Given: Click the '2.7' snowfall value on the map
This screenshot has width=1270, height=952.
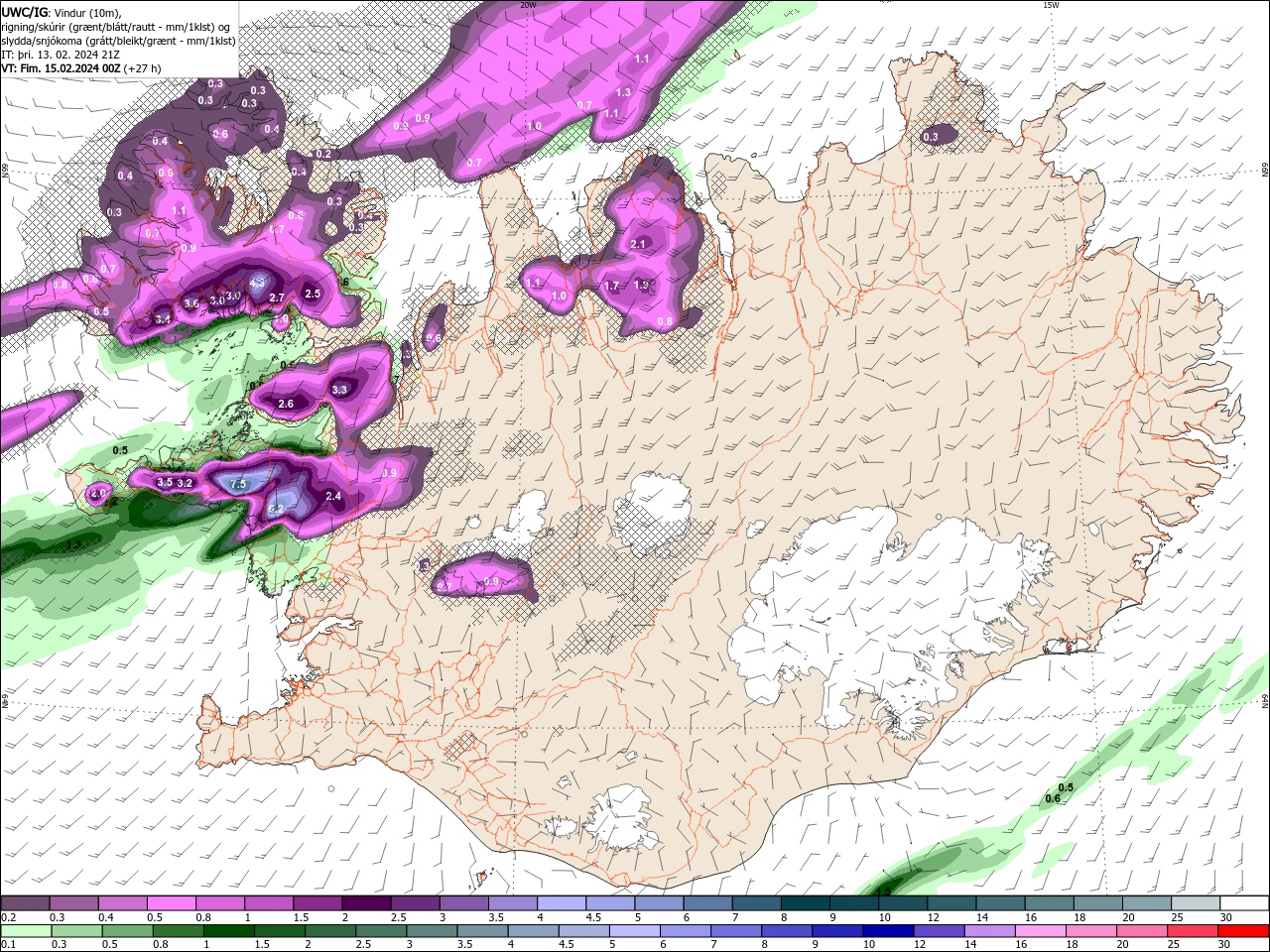Looking at the screenshot, I should (x=277, y=298).
